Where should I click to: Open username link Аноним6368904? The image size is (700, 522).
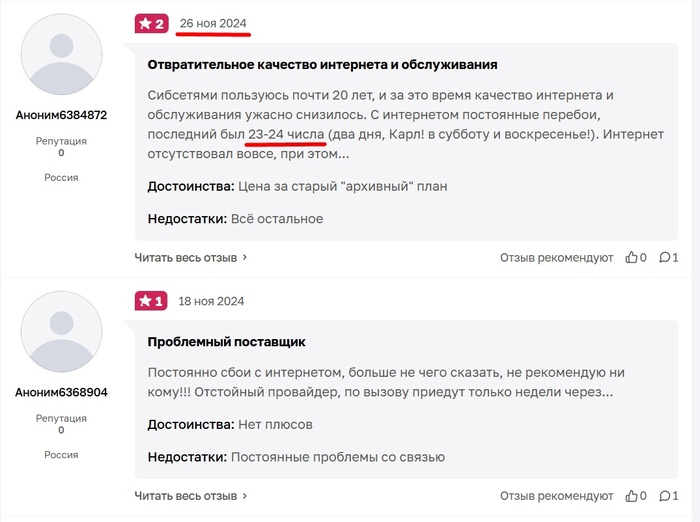pos(62,393)
